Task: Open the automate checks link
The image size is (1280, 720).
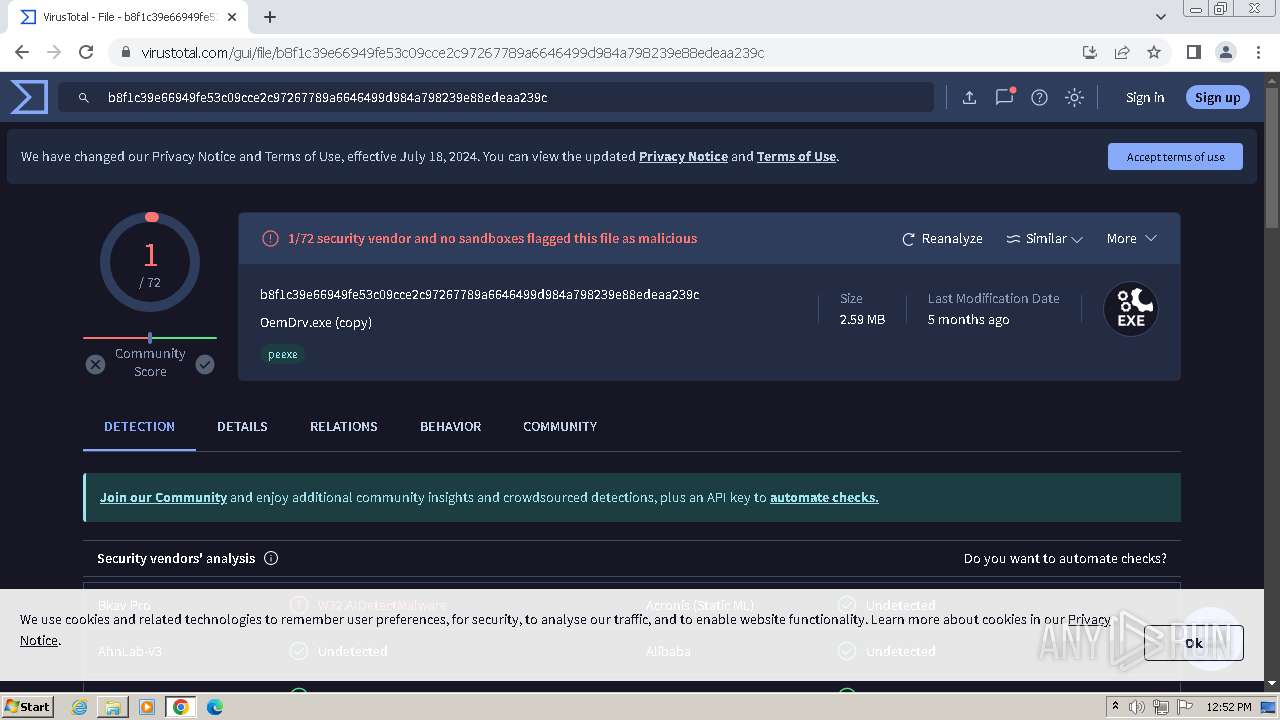Action: pyautogui.click(x=824, y=497)
